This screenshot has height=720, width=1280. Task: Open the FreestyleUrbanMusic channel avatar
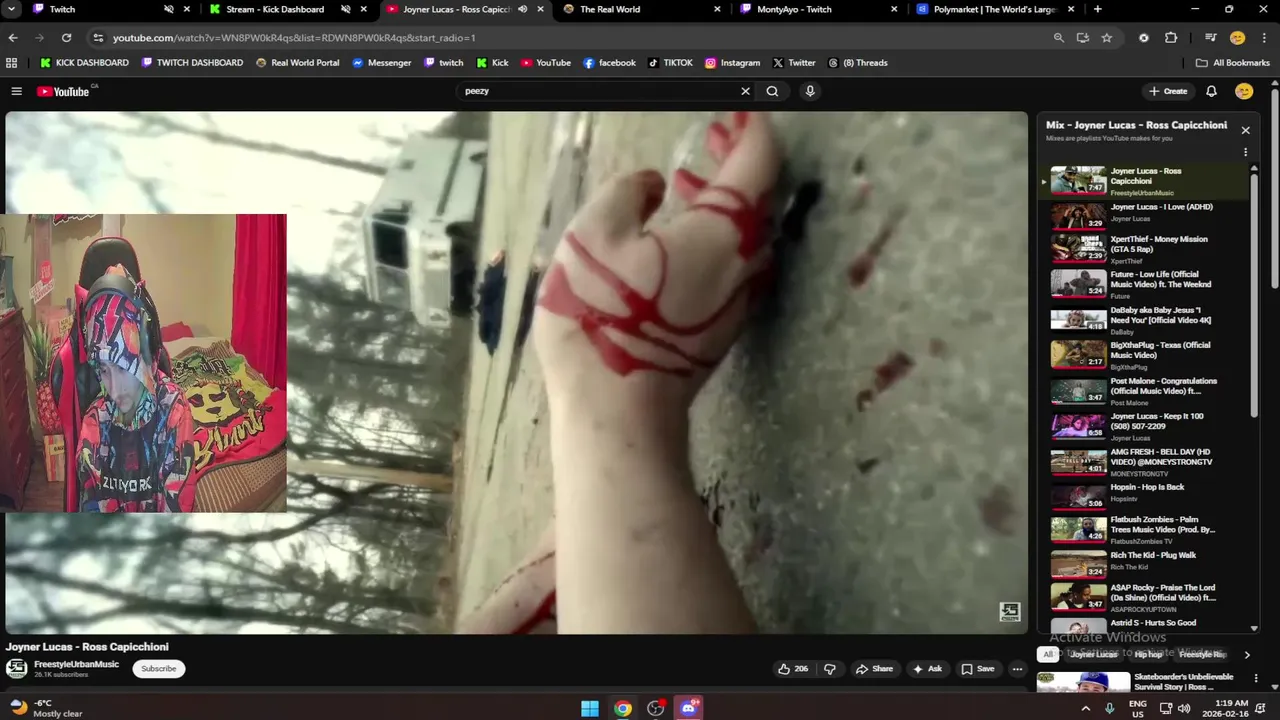tap(17, 669)
